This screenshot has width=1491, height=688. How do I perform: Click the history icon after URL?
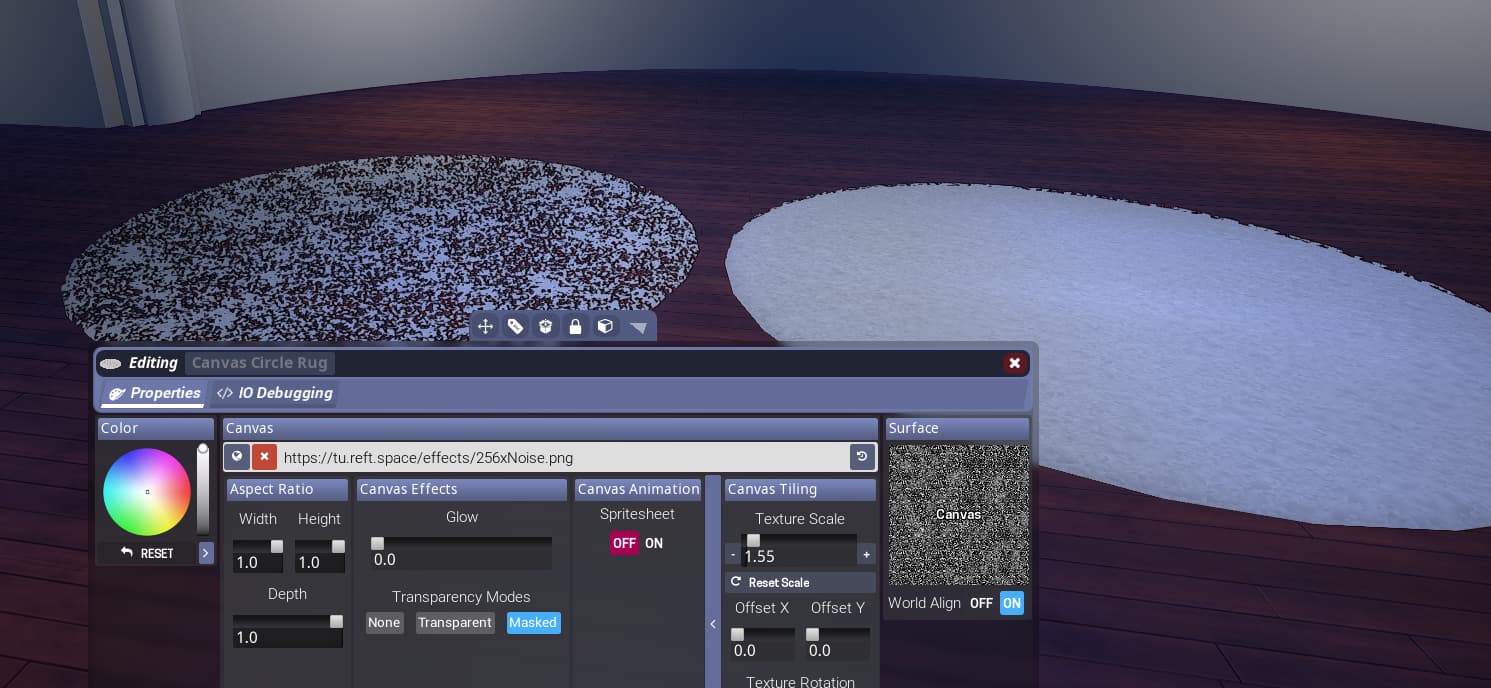(862, 457)
